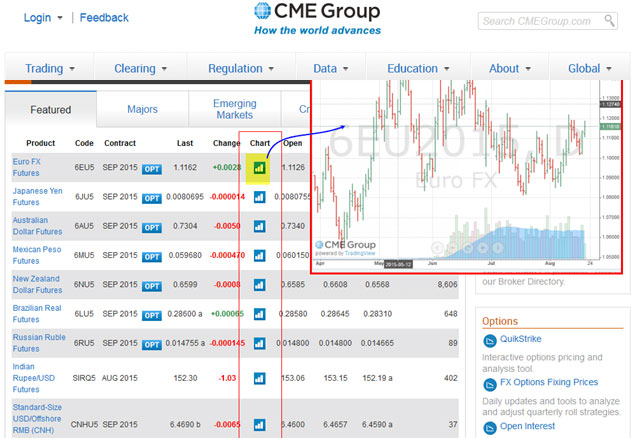Screen dimensions: 631x438
Task: Open the QuikStrike link
Action: [x=520, y=339]
